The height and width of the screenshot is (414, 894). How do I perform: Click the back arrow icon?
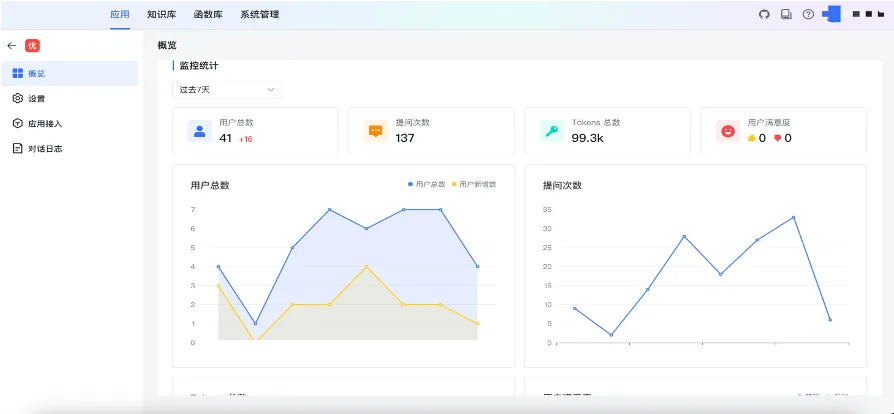click(x=11, y=46)
